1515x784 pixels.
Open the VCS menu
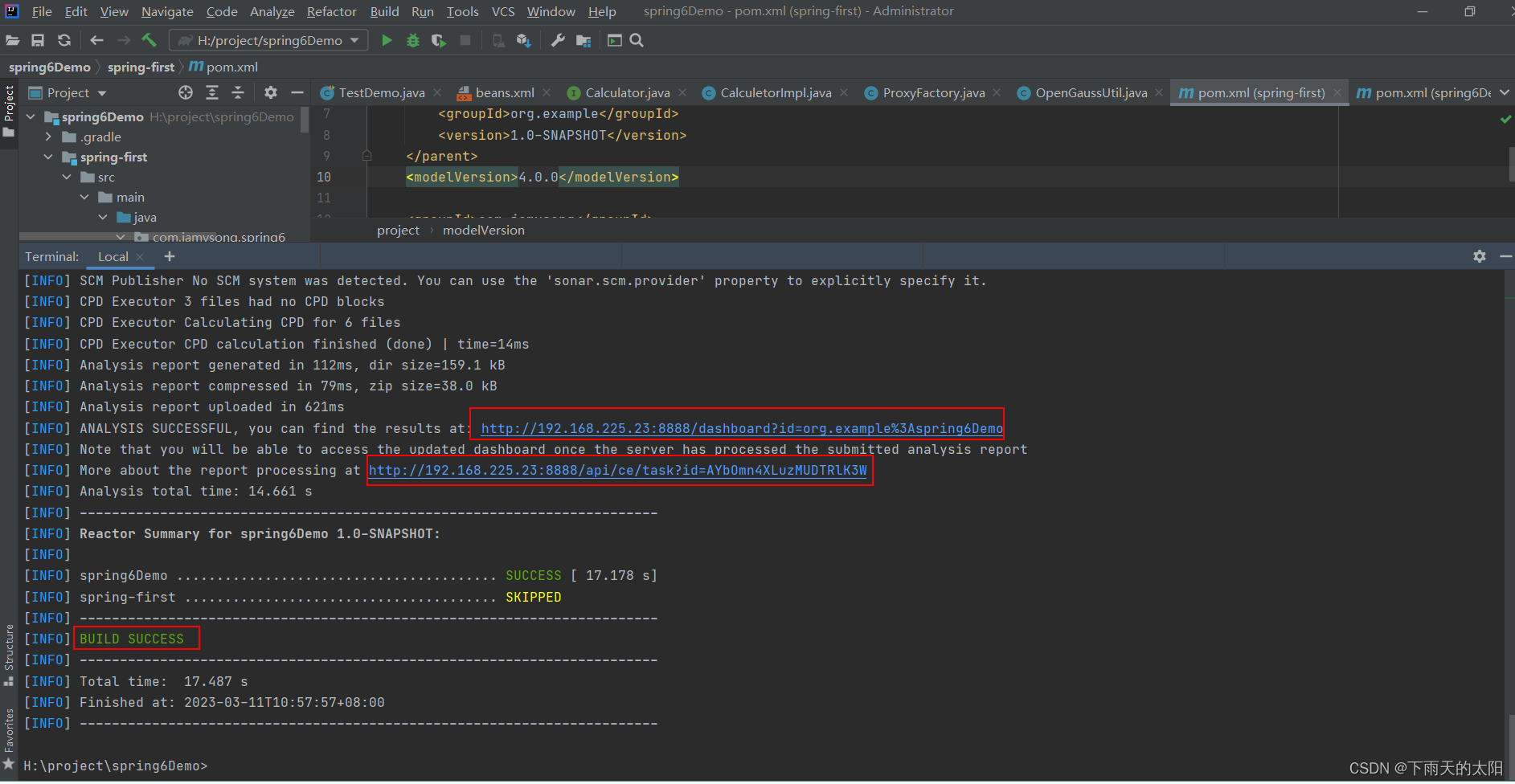(503, 11)
